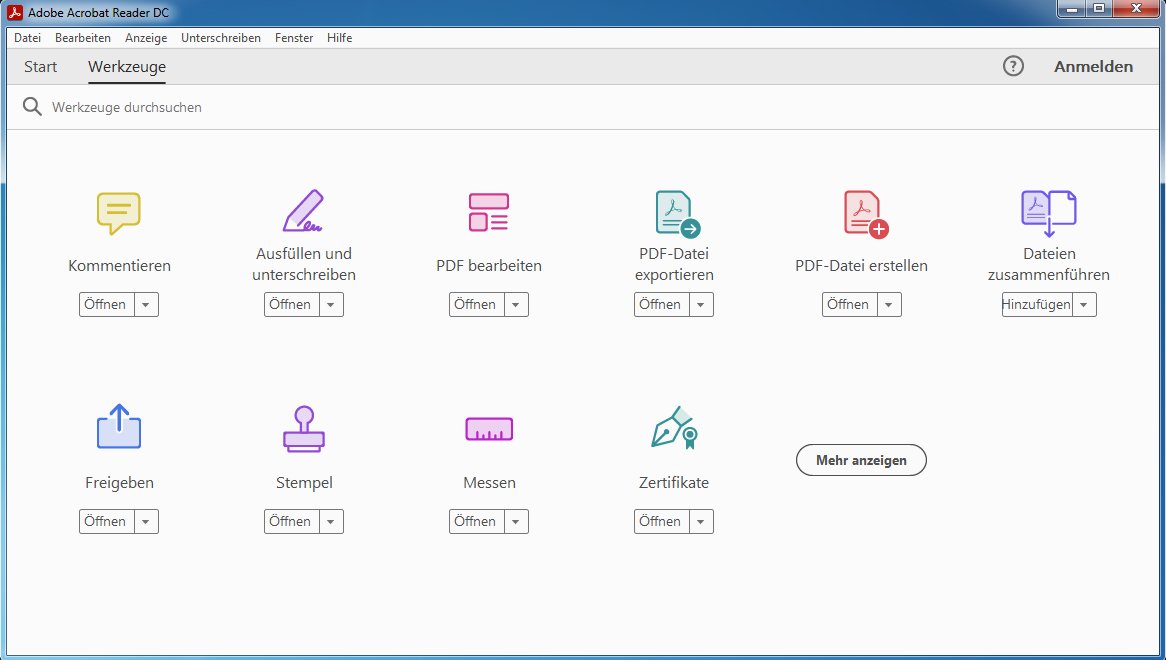The image size is (1166, 660).
Task: Click the Freigeben share icon
Action: (119, 427)
